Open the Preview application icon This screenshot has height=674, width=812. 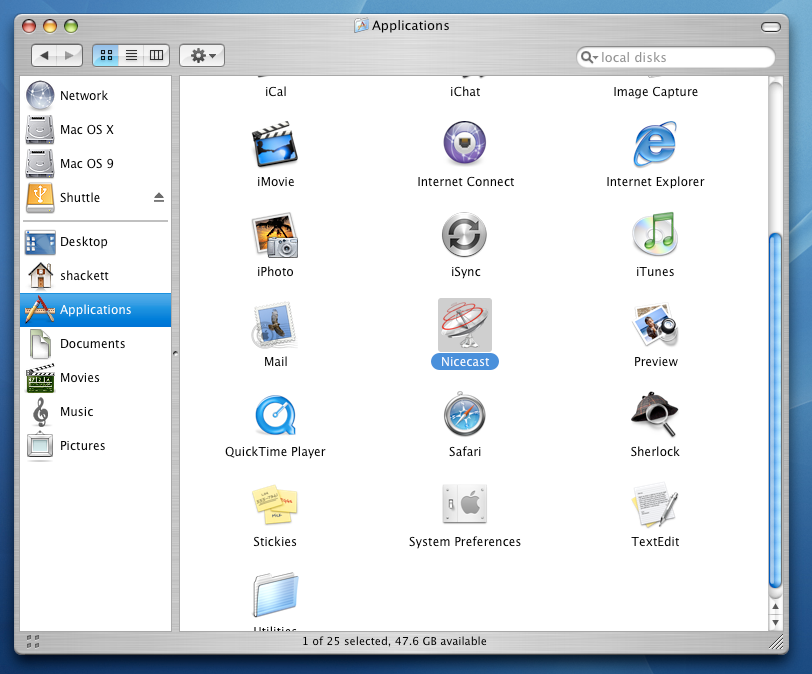tap(656, 325)
